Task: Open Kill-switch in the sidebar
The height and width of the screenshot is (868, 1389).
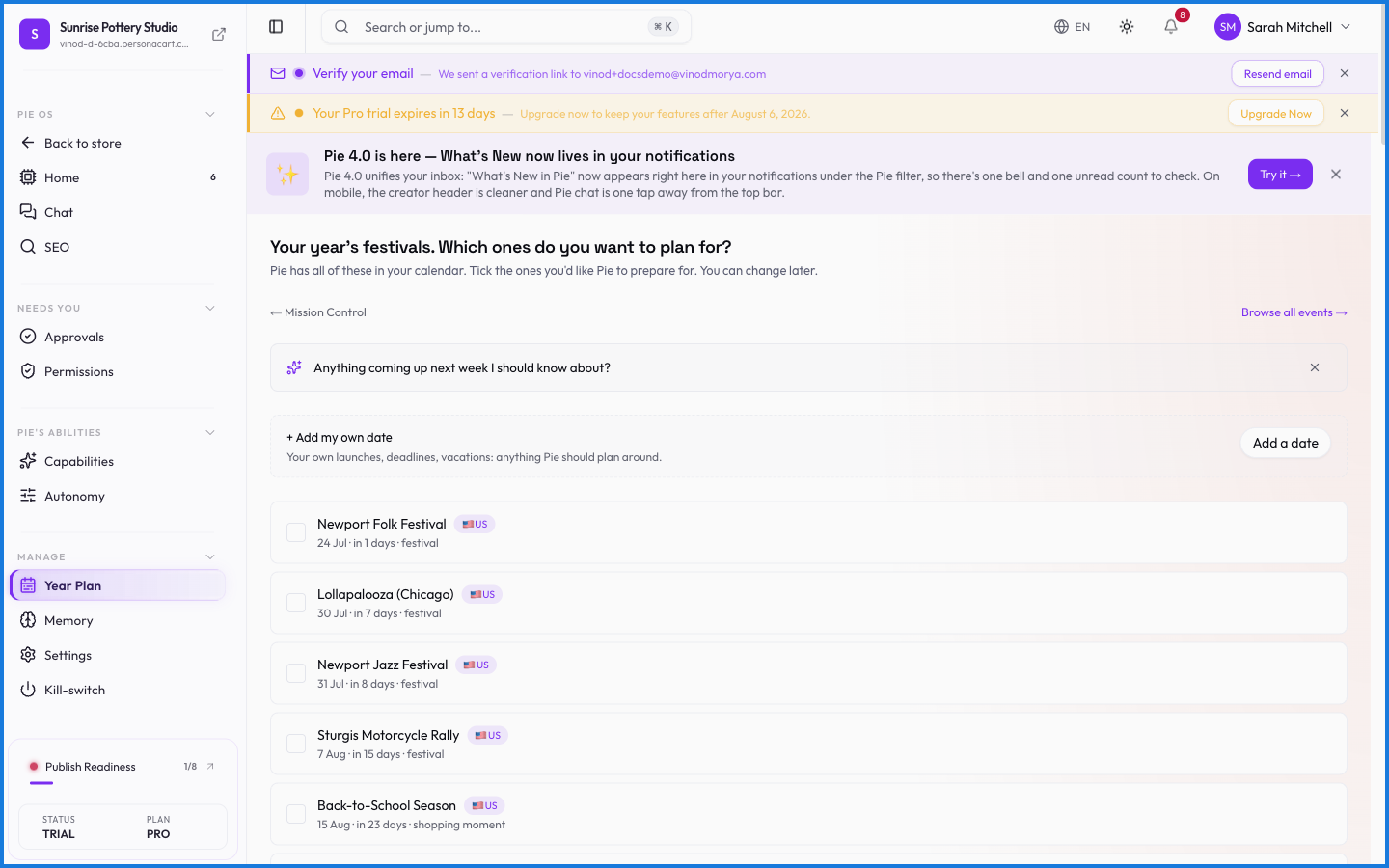Action: [118, 690]
